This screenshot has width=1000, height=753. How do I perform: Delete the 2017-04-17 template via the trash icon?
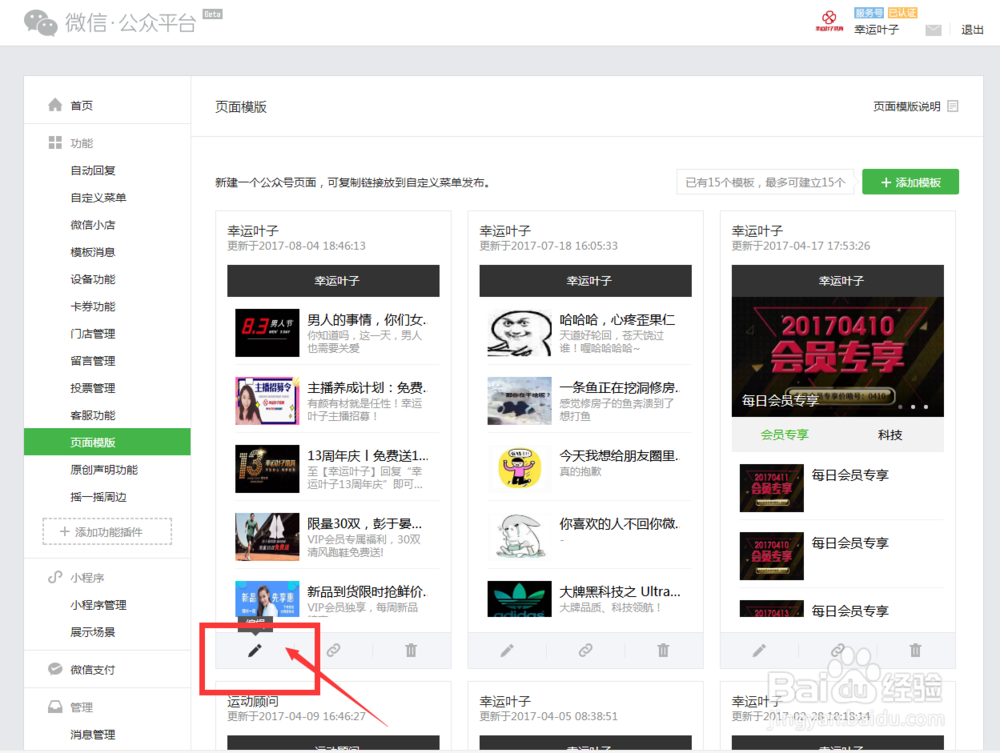pos(915,650)
